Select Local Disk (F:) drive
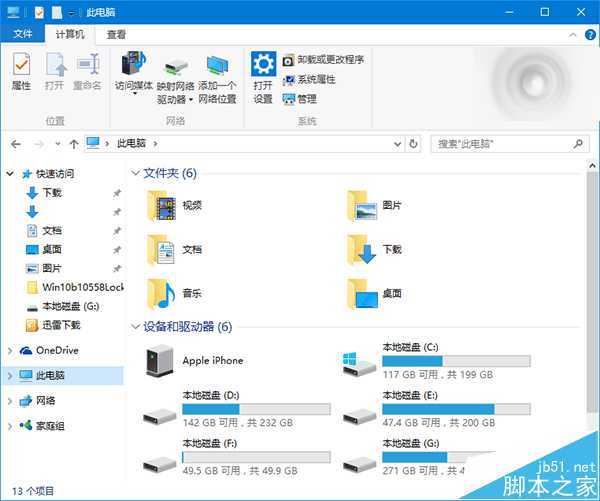The image size is (600, 501). (236, 457)
